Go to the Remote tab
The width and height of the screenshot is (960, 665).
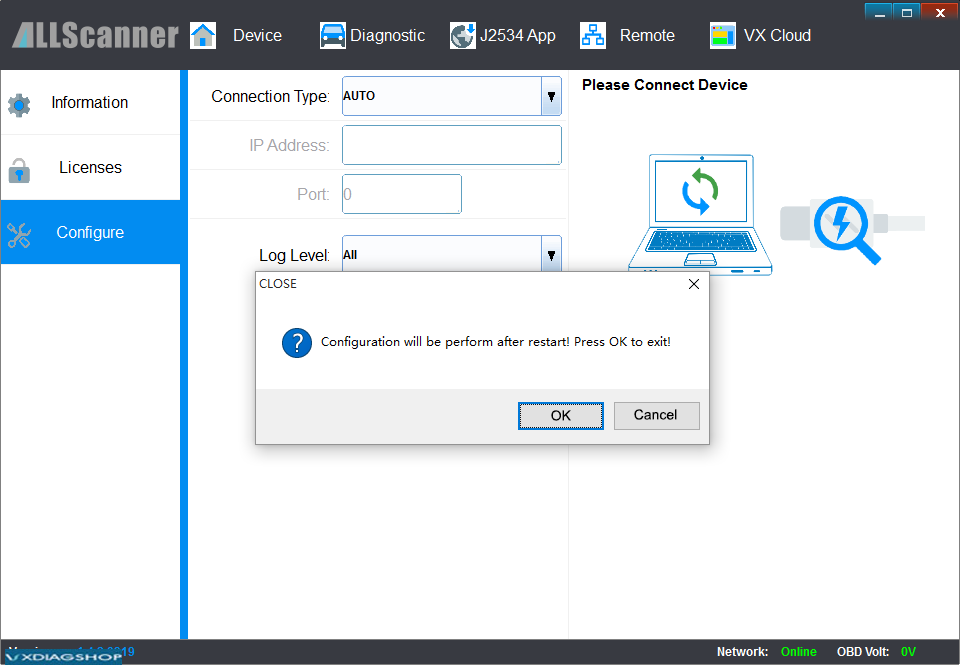[x=647, y=36]
